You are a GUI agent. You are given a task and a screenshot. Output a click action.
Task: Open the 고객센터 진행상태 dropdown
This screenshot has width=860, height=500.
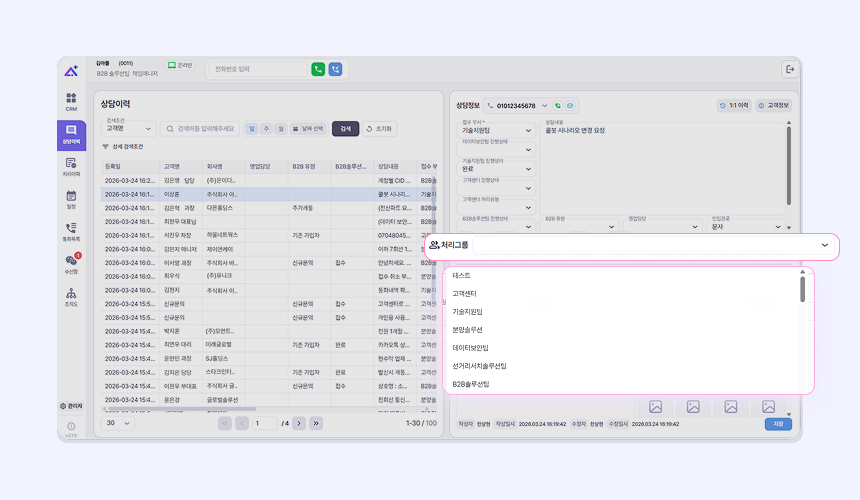pos(496,188)
